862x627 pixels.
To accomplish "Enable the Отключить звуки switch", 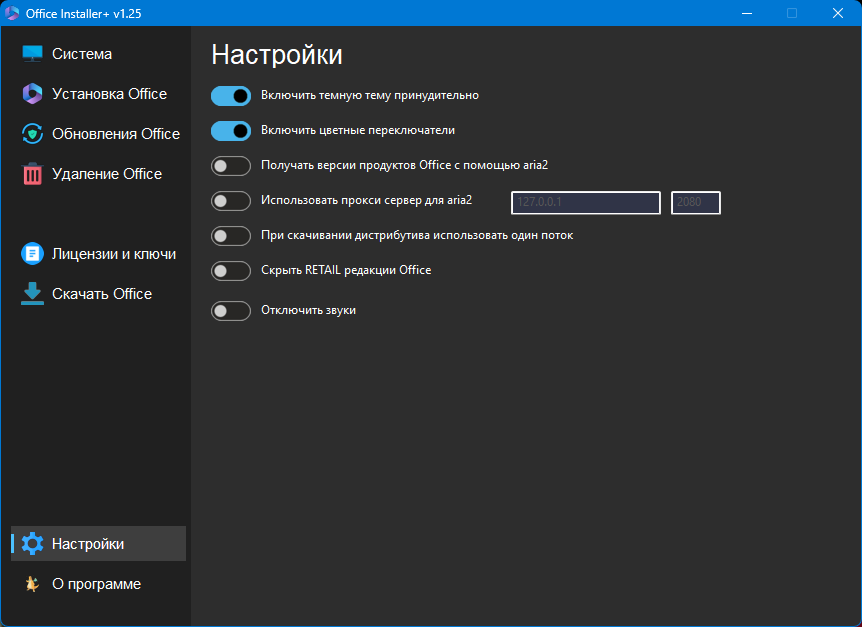I will [231, 311].
